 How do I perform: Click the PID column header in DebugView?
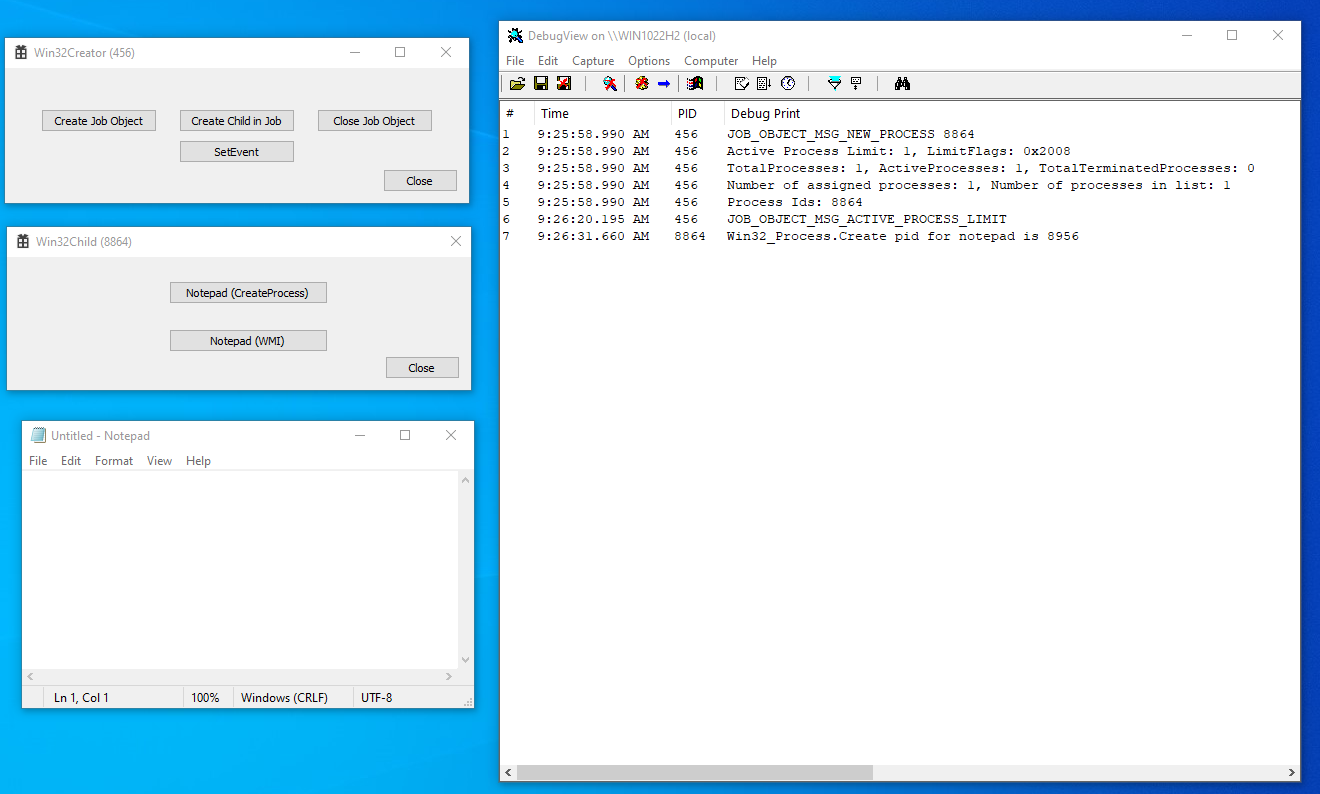tap(698, 113)
